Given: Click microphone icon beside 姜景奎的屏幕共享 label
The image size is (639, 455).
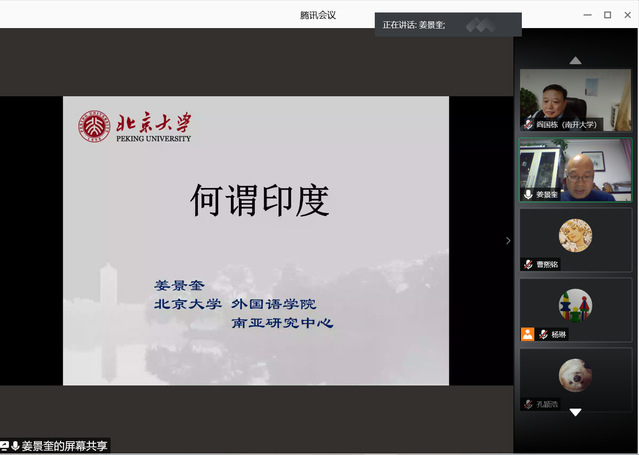Looking at the screenshot, I should pyautogui.click(x=16, y=446).
